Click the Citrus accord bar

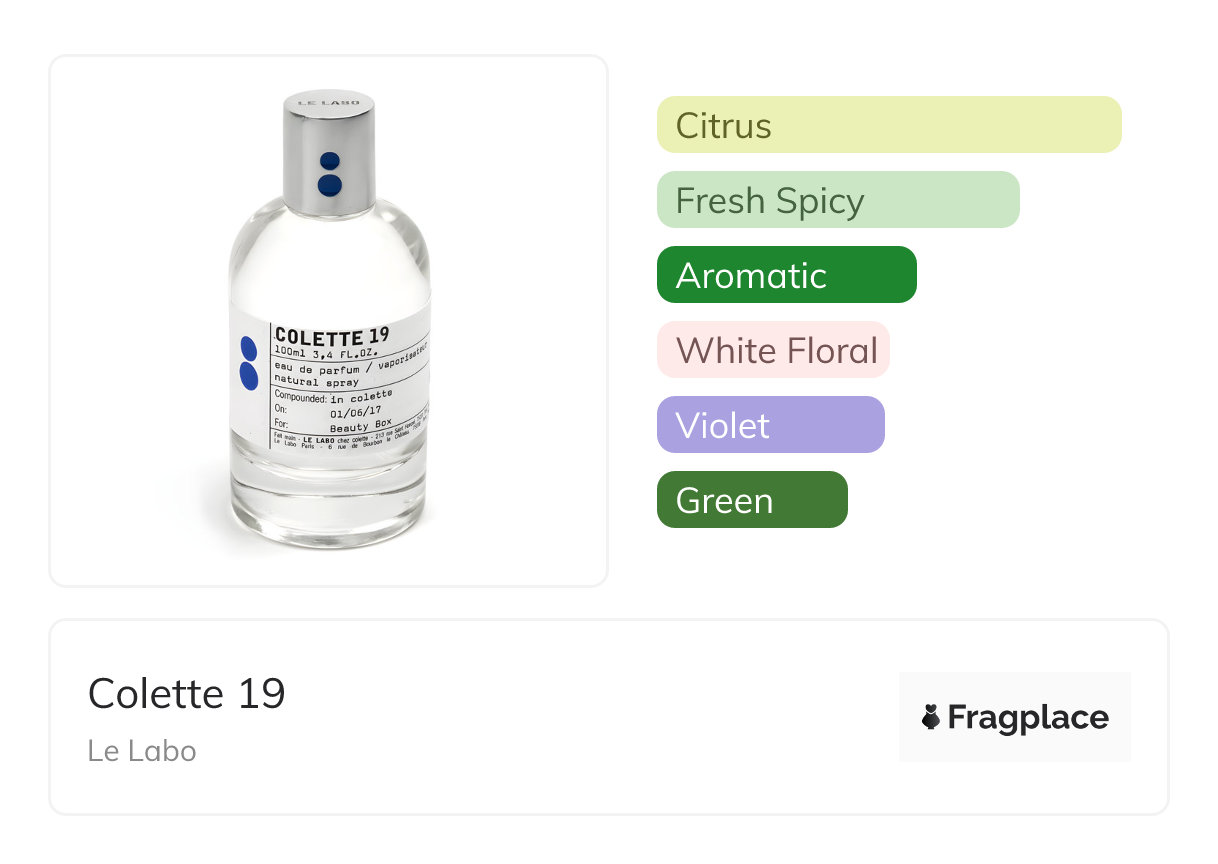coord(888,125)
